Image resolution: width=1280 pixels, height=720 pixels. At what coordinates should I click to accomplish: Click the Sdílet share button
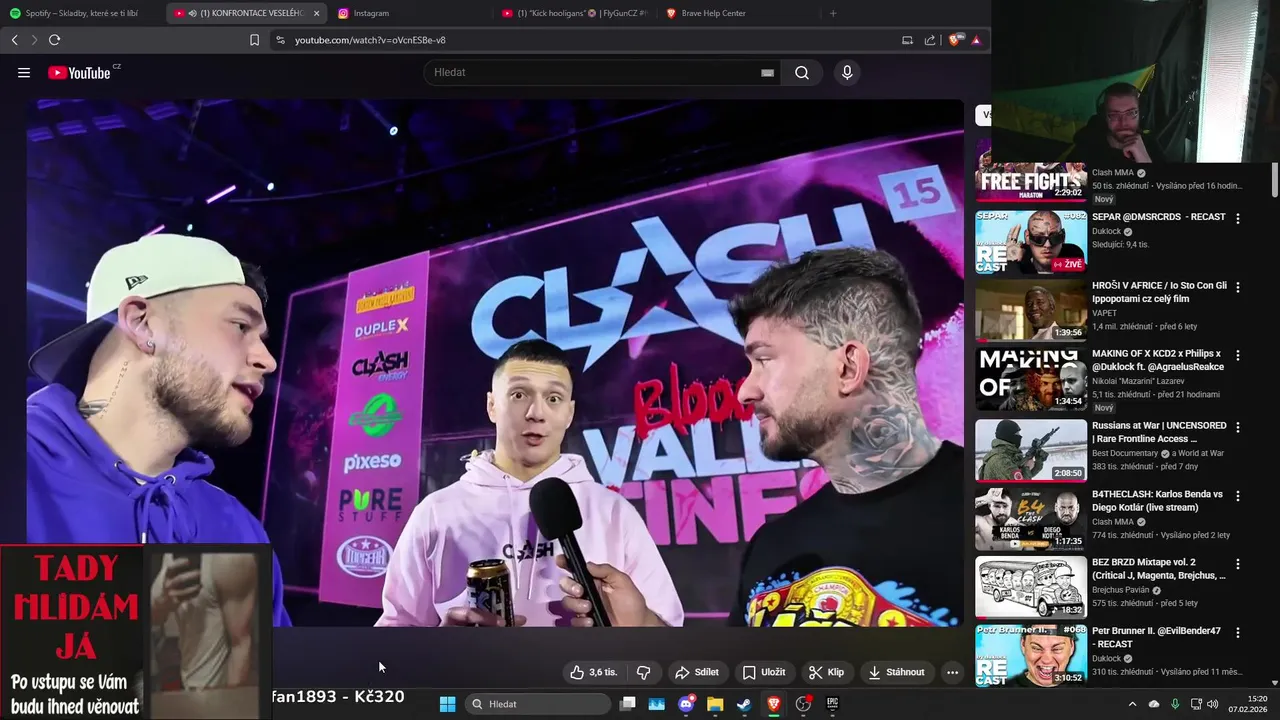(697, 672)
